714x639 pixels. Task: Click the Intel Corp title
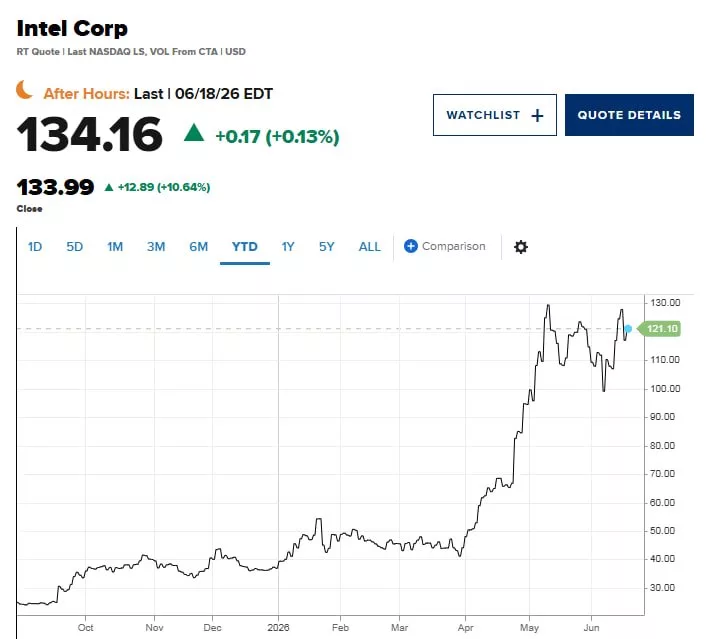click(x=72, y=28)
